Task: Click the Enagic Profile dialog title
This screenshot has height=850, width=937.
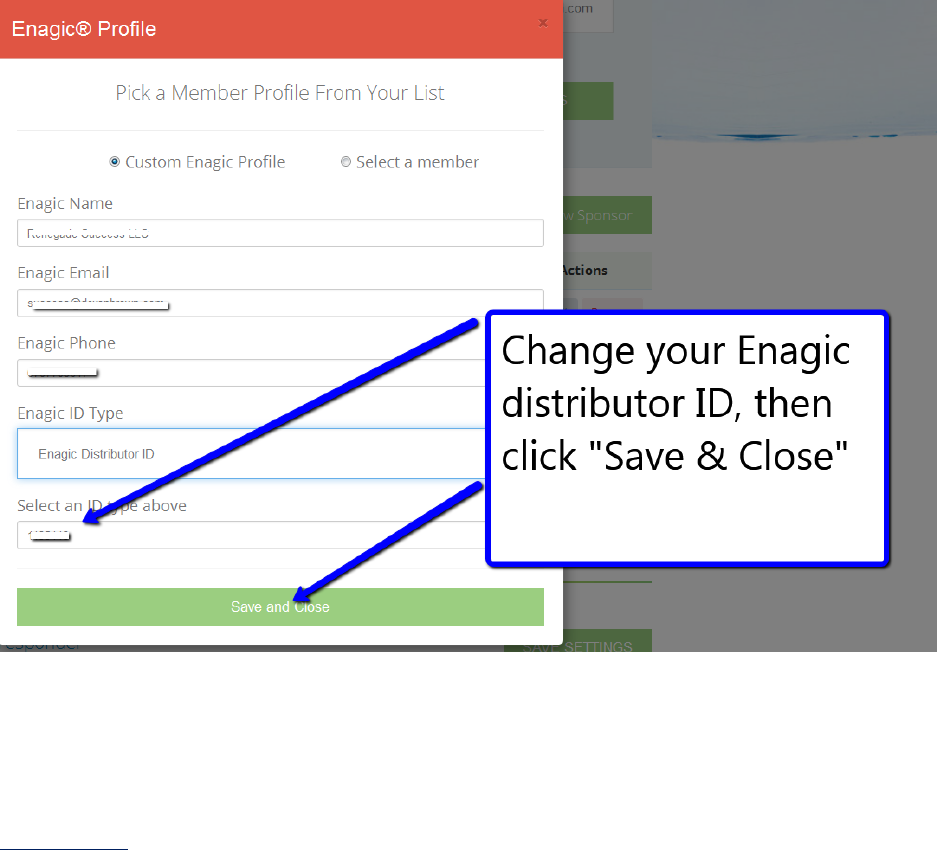Action: pos(84,29)
